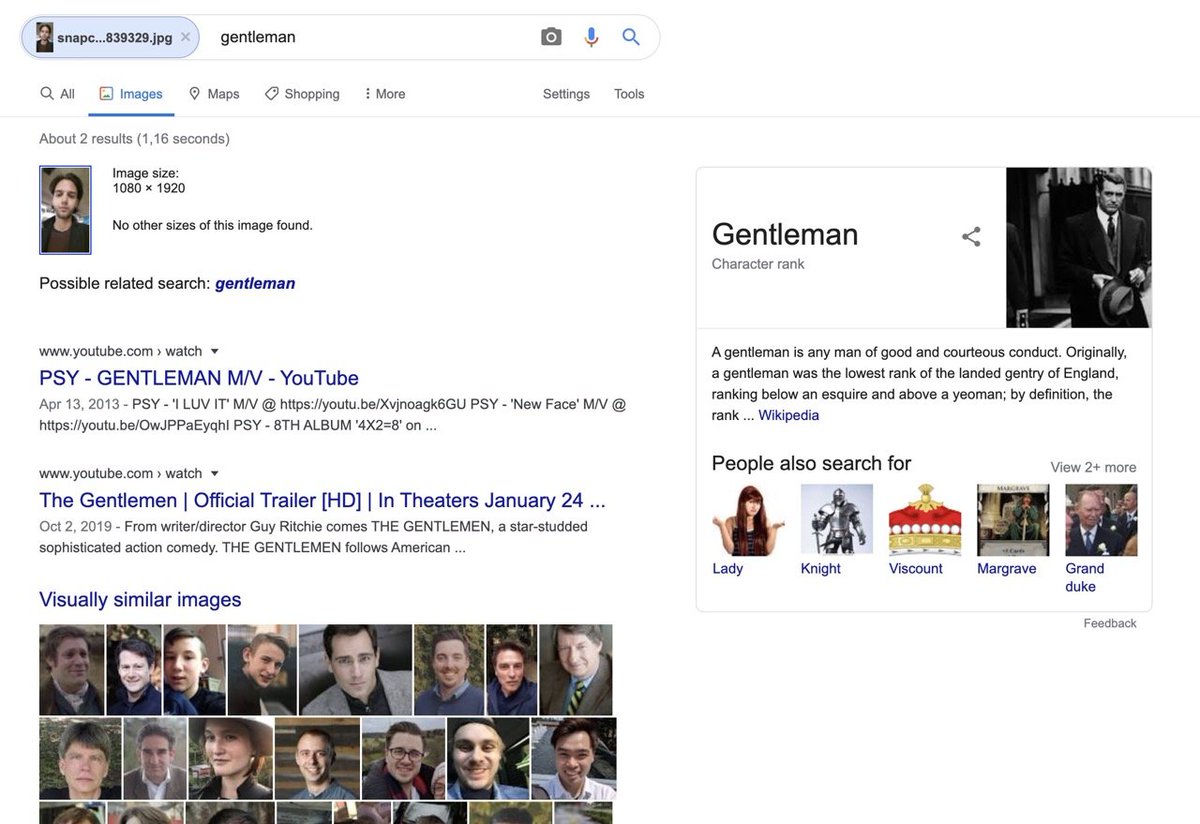1200x824 pixels.
Task: Expand options arrow for PSY YouTube result
Action: click(x=214, y=351)
